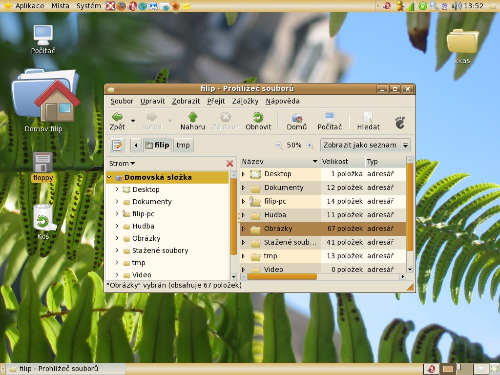Expand the Dokumenty row in the file list

[243, 188]
